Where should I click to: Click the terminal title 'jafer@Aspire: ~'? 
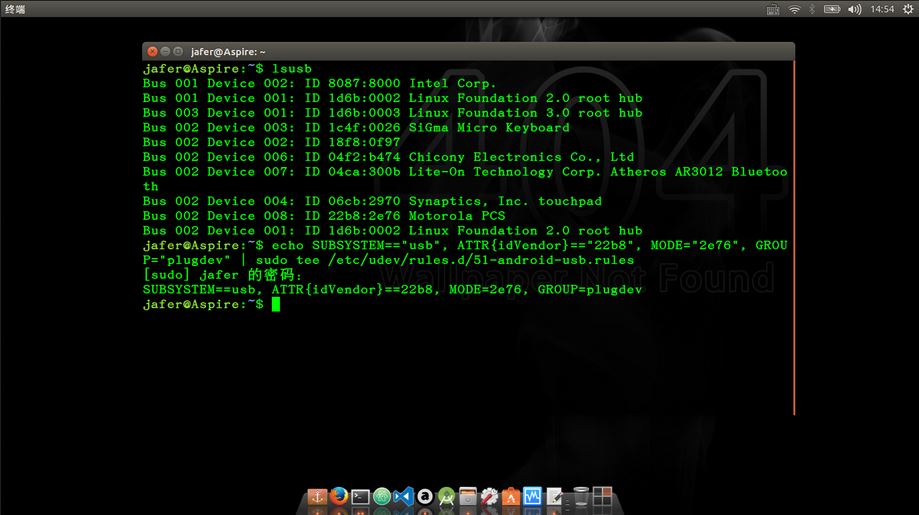click(228, 52)
